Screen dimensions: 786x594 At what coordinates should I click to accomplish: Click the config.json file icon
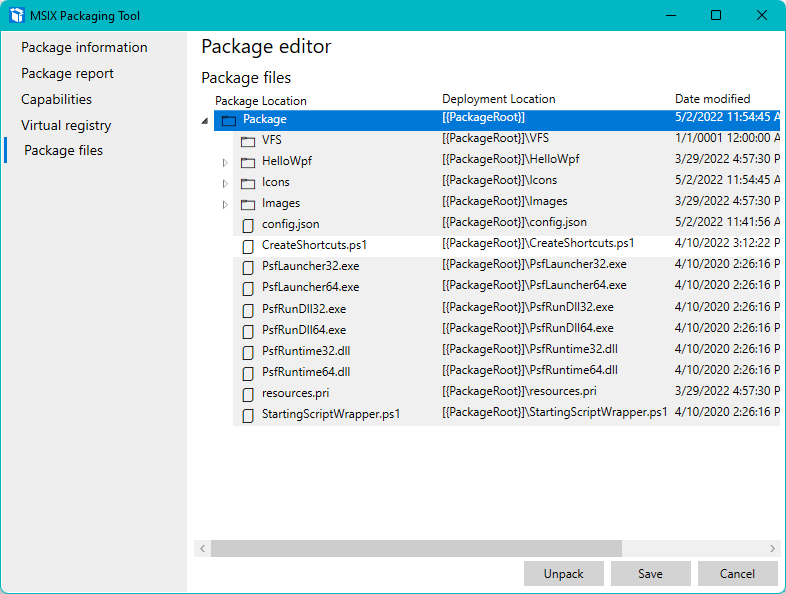(x=248, y=226)
